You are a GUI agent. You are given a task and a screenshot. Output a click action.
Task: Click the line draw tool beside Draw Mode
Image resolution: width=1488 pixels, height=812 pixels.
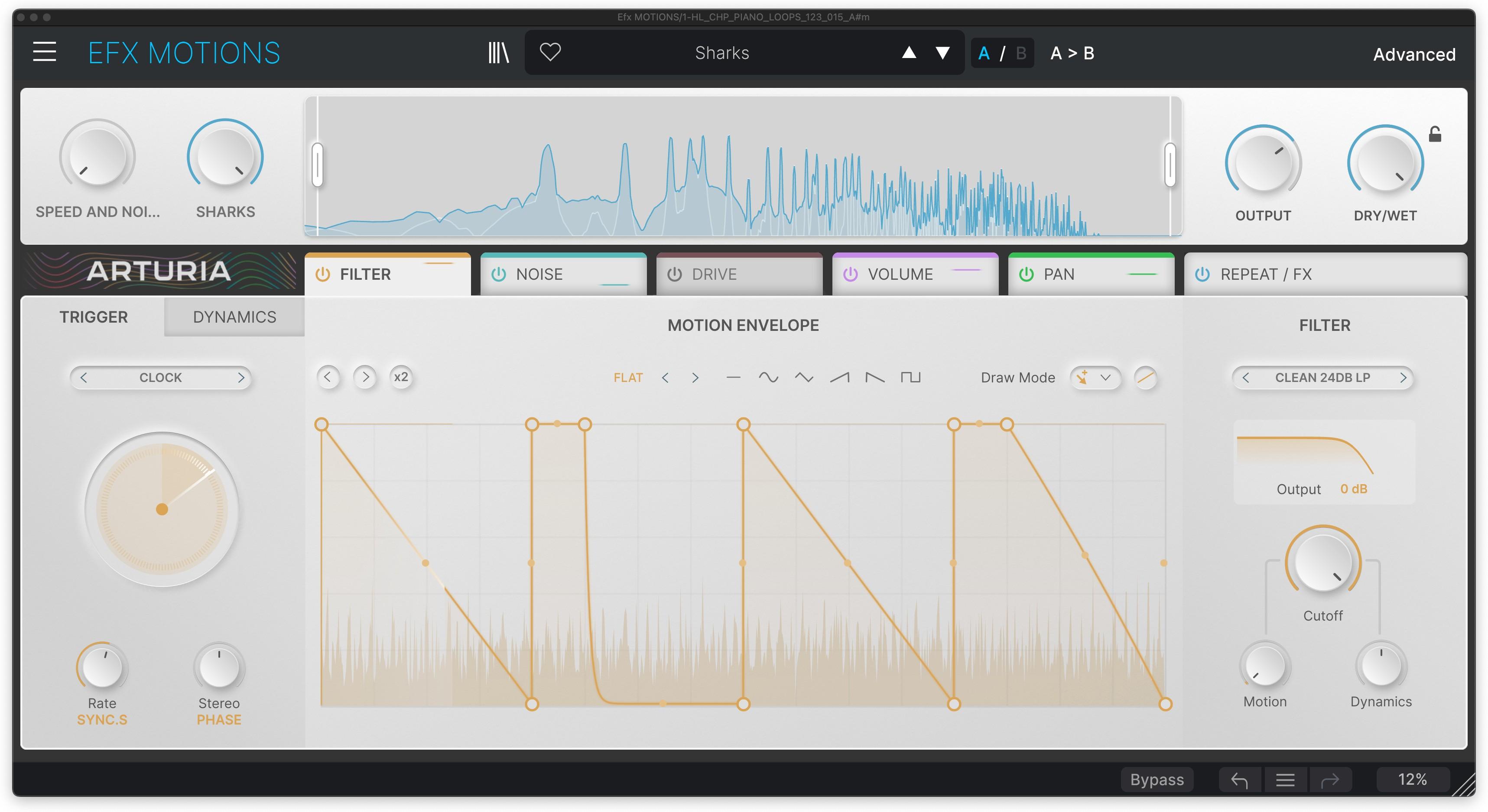pos(1147,378)
